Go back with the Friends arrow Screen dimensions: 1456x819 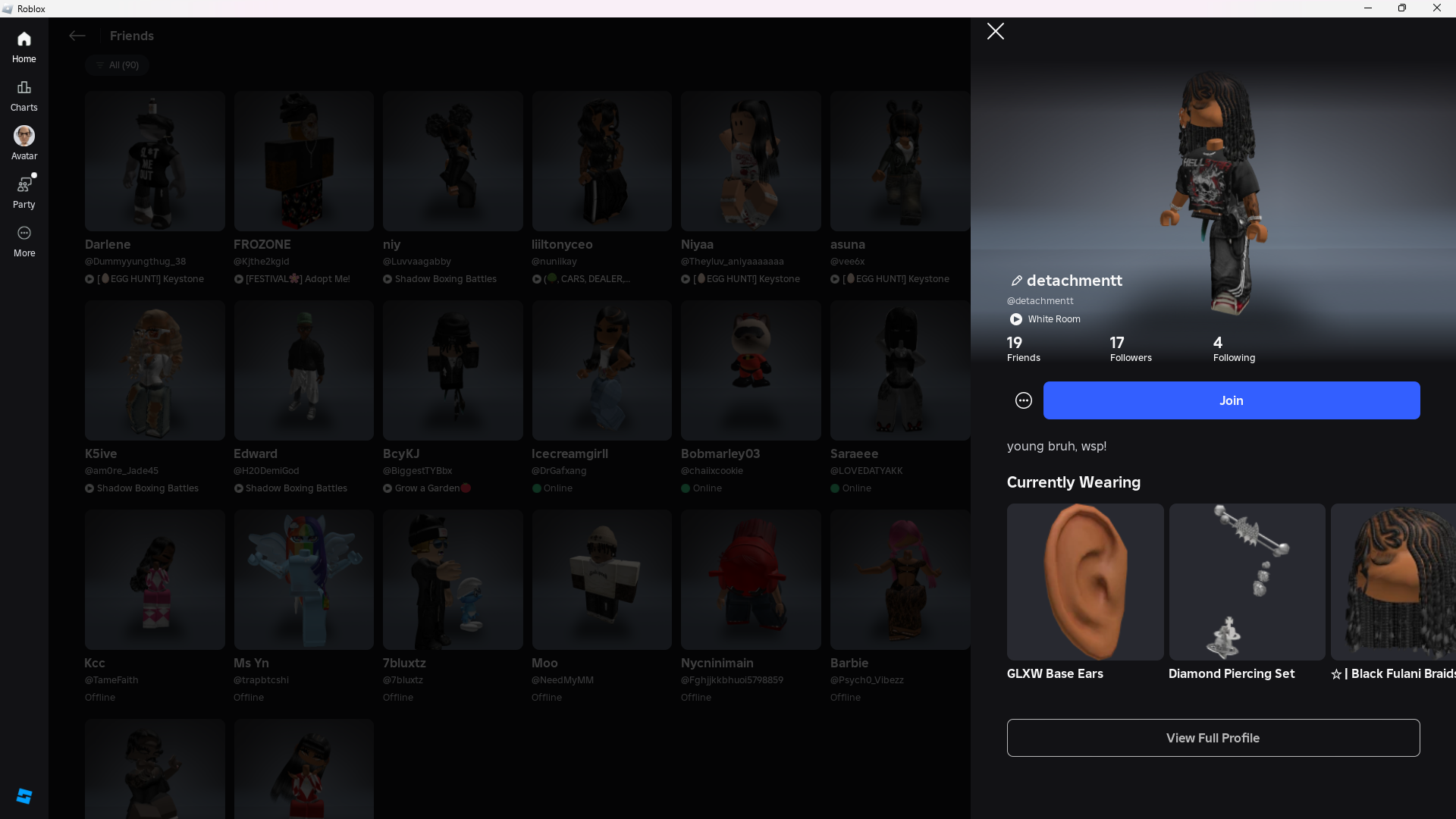pos(77,36)
